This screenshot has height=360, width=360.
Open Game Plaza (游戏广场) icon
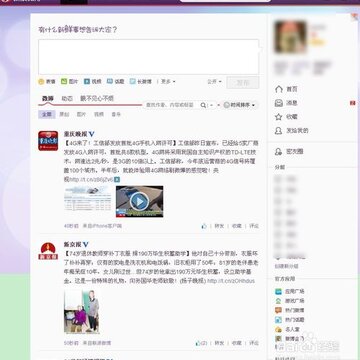point(278,301)
